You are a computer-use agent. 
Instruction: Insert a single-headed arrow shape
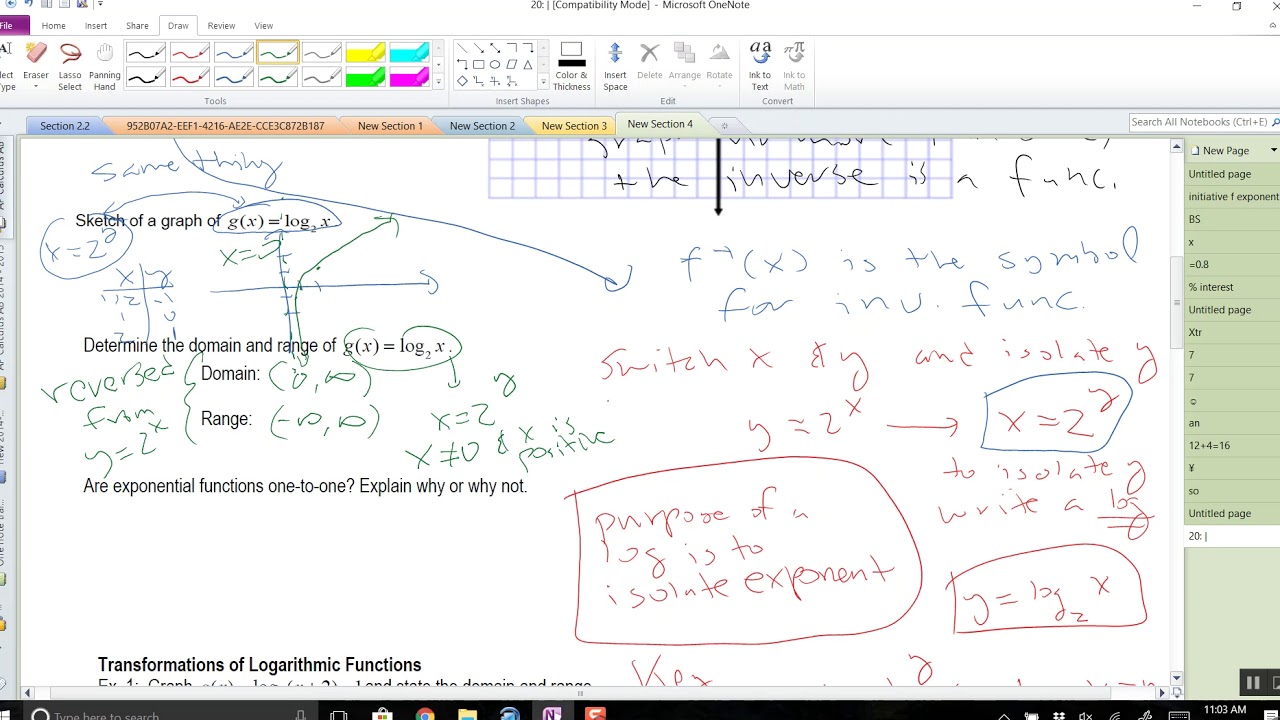(x=478, y=48)
